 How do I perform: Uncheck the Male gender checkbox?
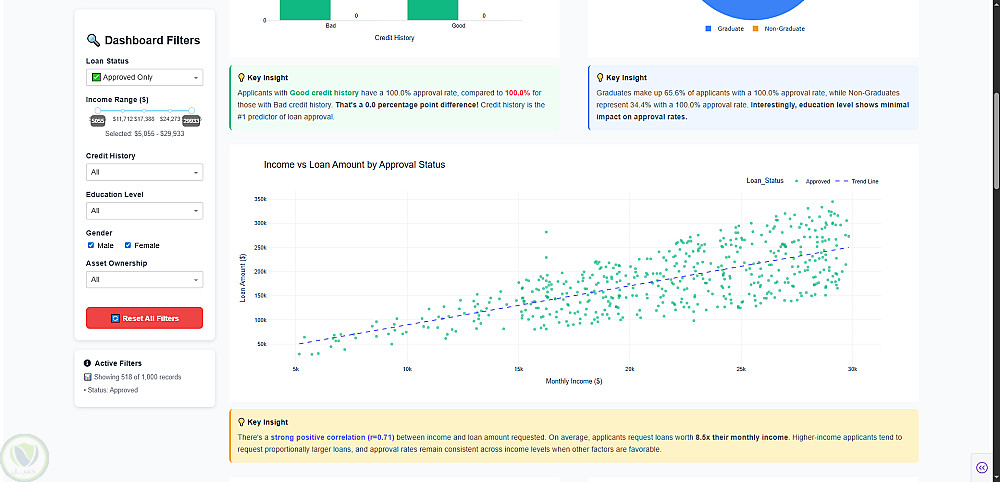click(x=91, y=245)
